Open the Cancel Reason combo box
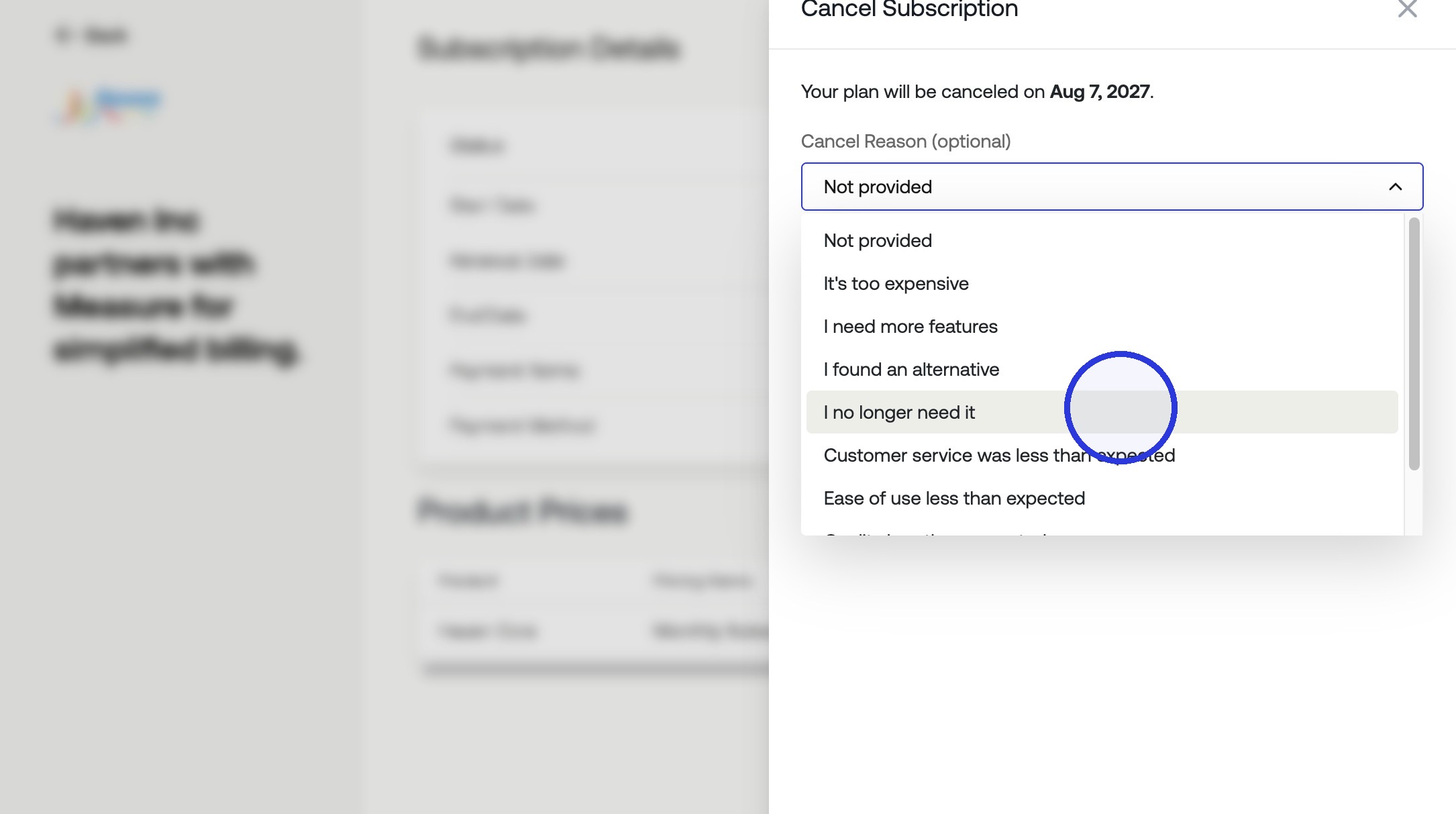1456x814 pixels. pos(1112,187)
